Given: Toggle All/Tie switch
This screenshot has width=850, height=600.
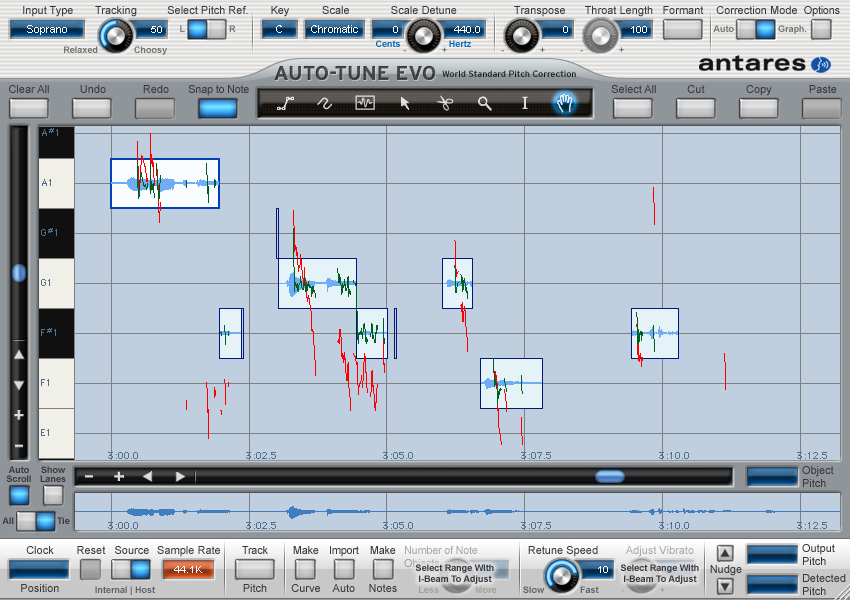Looking at the screenshot, I should click(x=36, y=521).
